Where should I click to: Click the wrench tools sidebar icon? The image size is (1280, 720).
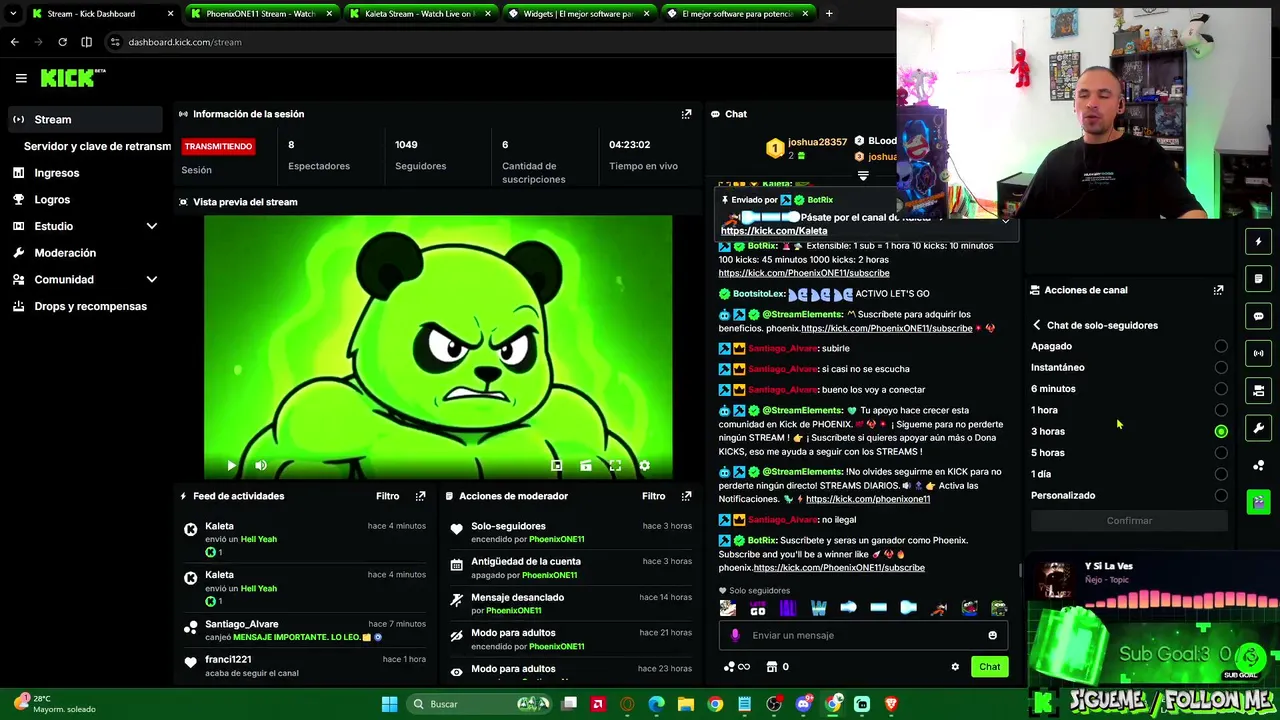click(1258, 428)
